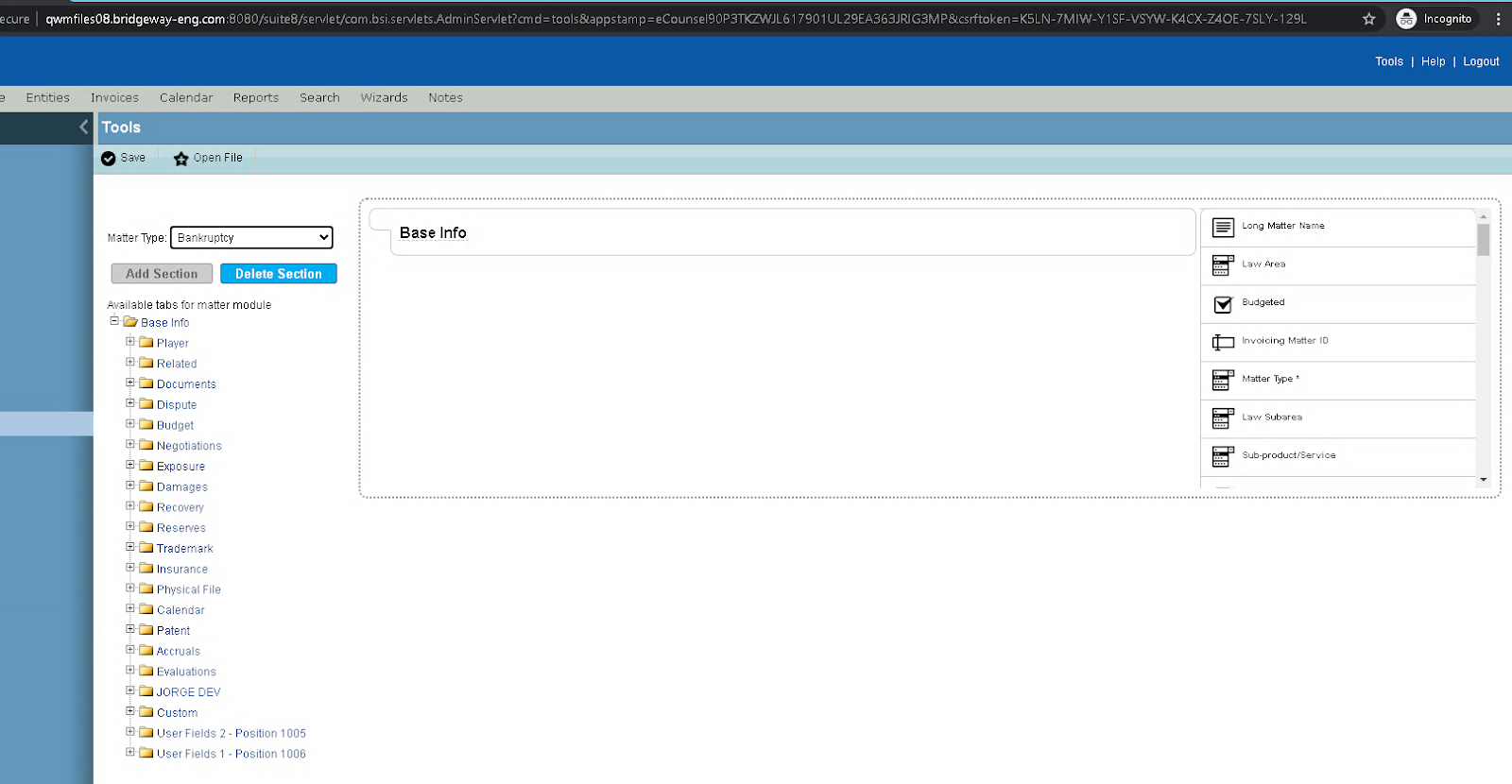Expand the Reserves tree node

[130, 526]
